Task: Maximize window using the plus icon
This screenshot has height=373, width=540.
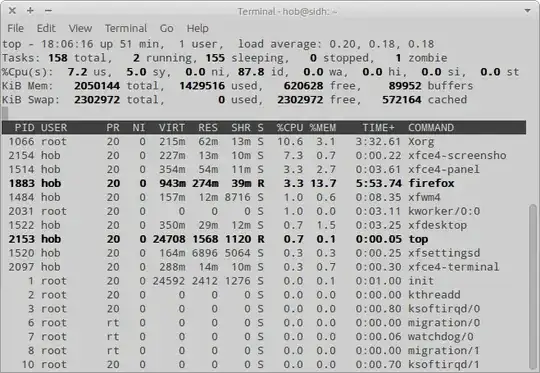Action: click(30, 11)
